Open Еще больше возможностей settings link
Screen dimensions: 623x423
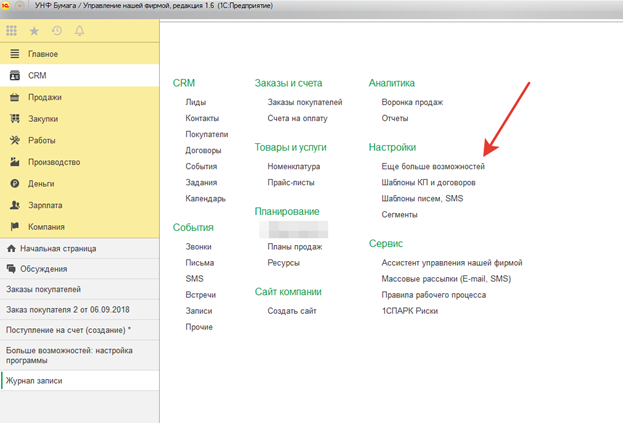(x=433, y=166)
